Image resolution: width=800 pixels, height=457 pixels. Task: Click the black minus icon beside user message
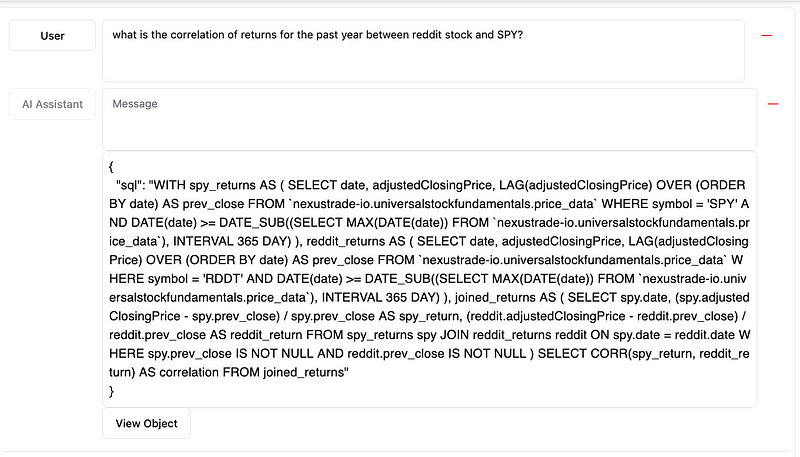pyautogui.click(x=767, y=35)
